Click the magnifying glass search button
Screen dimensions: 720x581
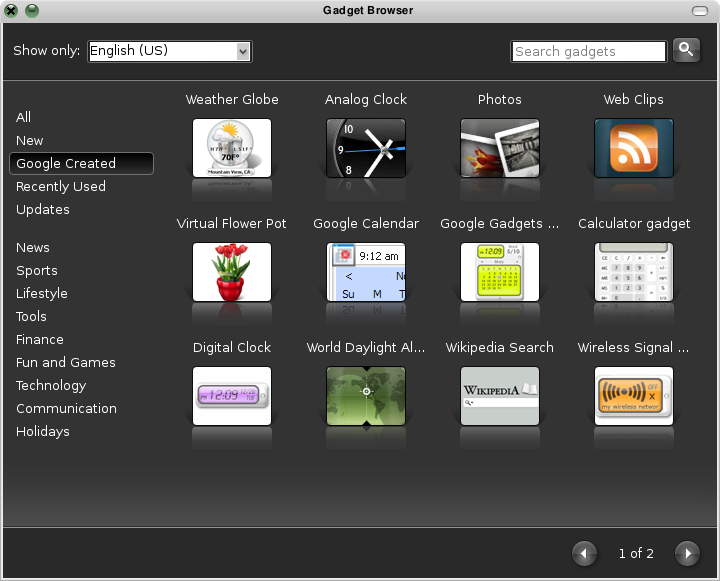pyautogui.click(x=686, y=49)
